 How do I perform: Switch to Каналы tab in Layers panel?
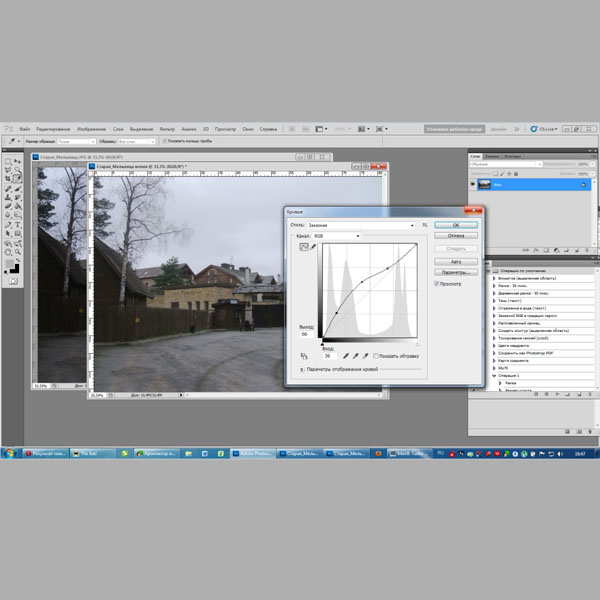492,156
